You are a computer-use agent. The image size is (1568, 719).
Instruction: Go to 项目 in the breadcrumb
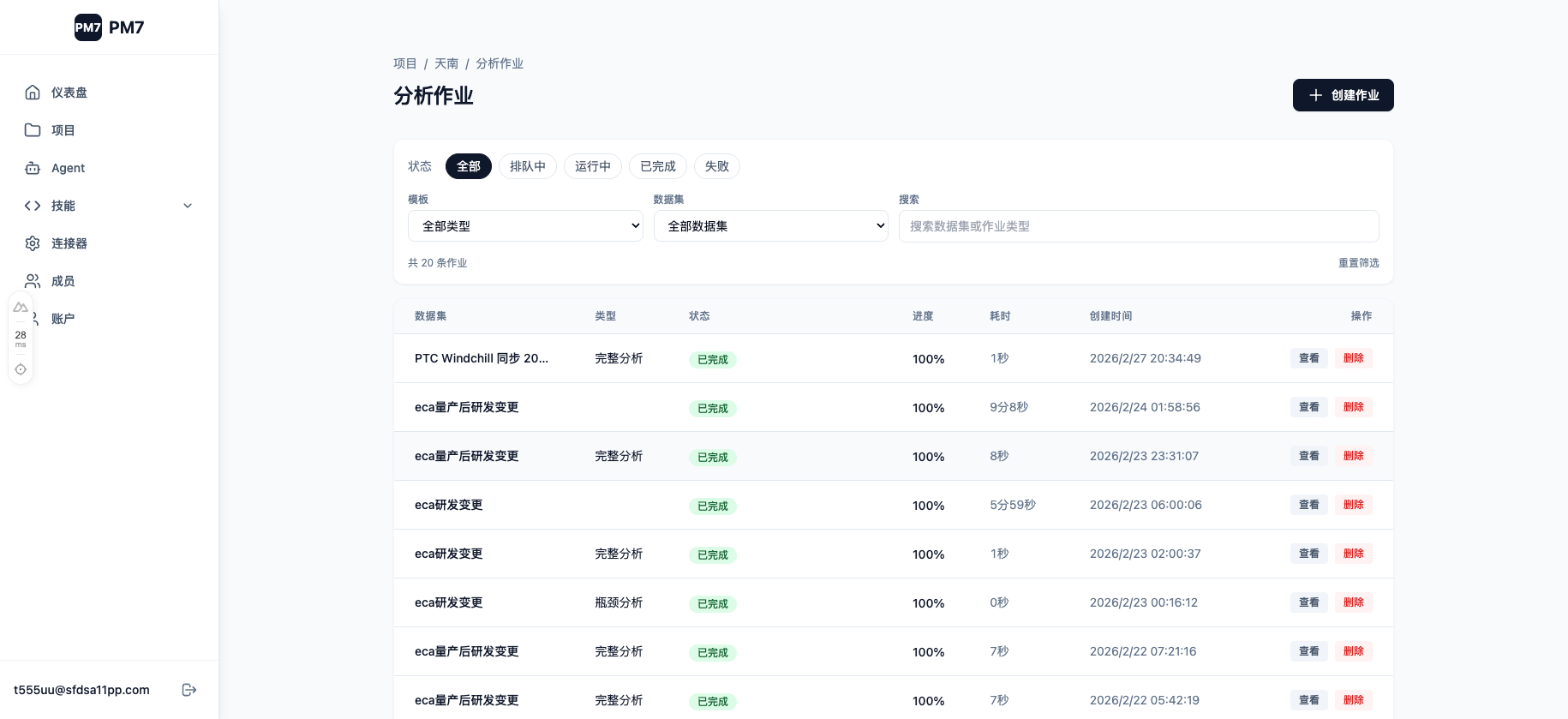coord(405,63)
